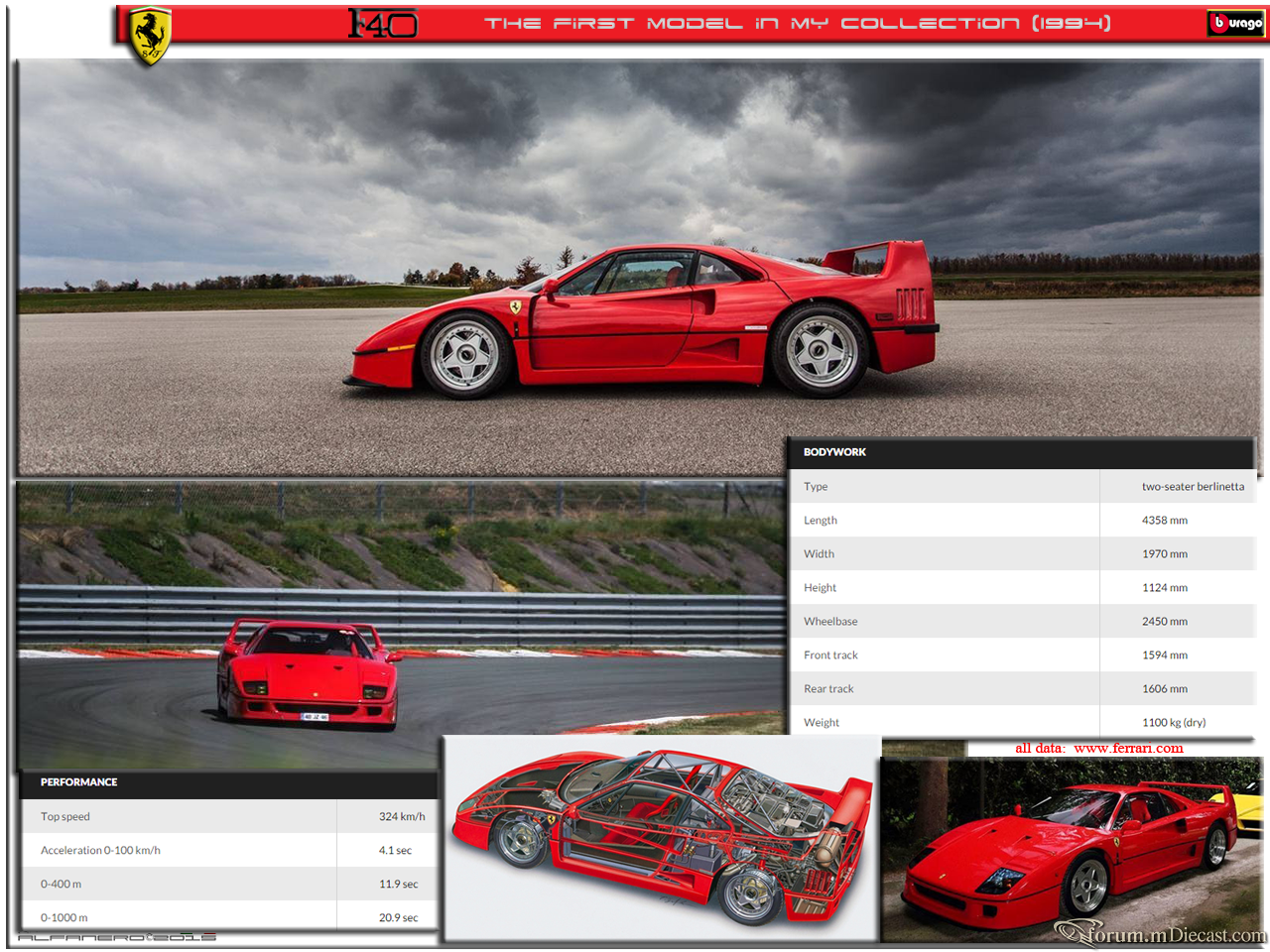1270x952 pixels.
Task: Select the '0-400 m' row label
Action: (61, 885)
